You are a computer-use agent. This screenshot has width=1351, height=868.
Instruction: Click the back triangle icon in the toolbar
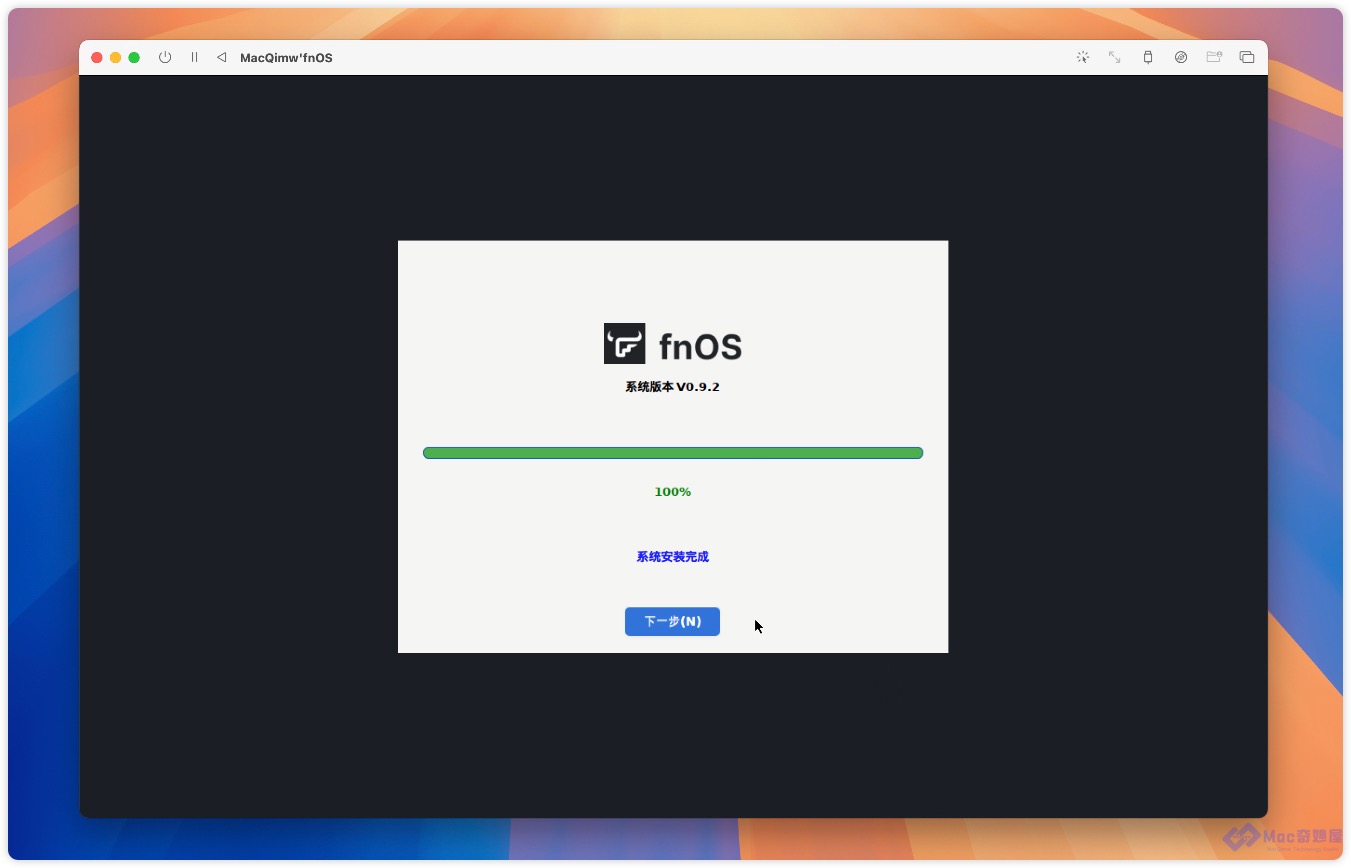tap(221, 57)
